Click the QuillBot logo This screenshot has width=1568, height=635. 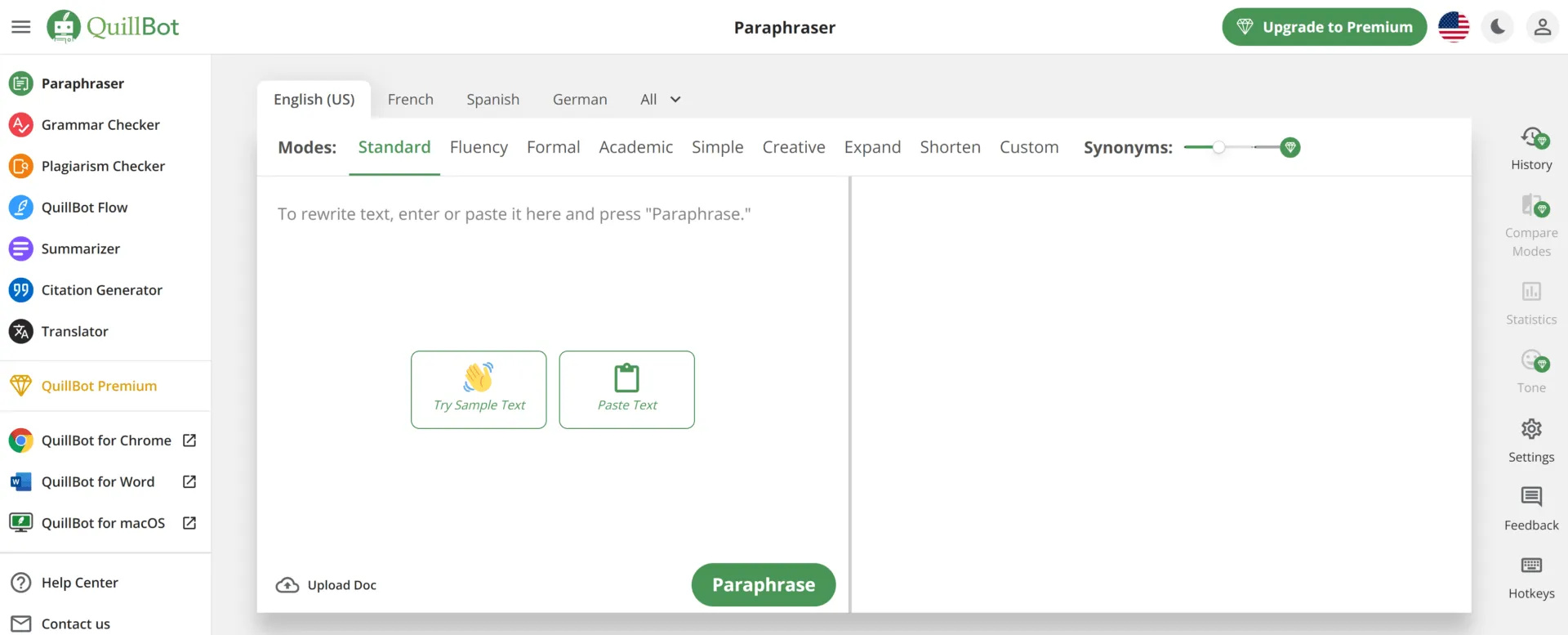(x=113, y=27)
